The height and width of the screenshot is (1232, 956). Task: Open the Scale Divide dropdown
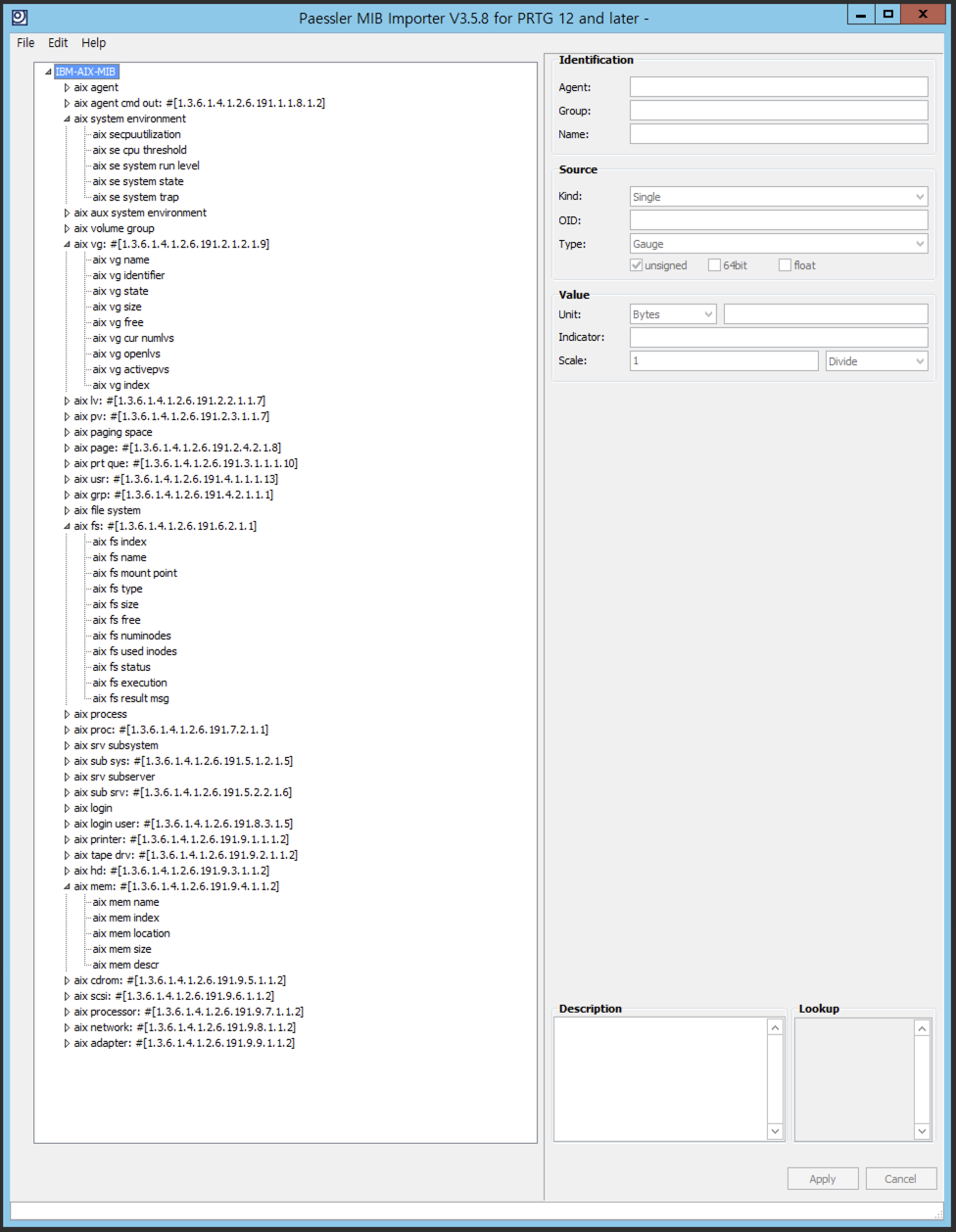click(877, 361)
